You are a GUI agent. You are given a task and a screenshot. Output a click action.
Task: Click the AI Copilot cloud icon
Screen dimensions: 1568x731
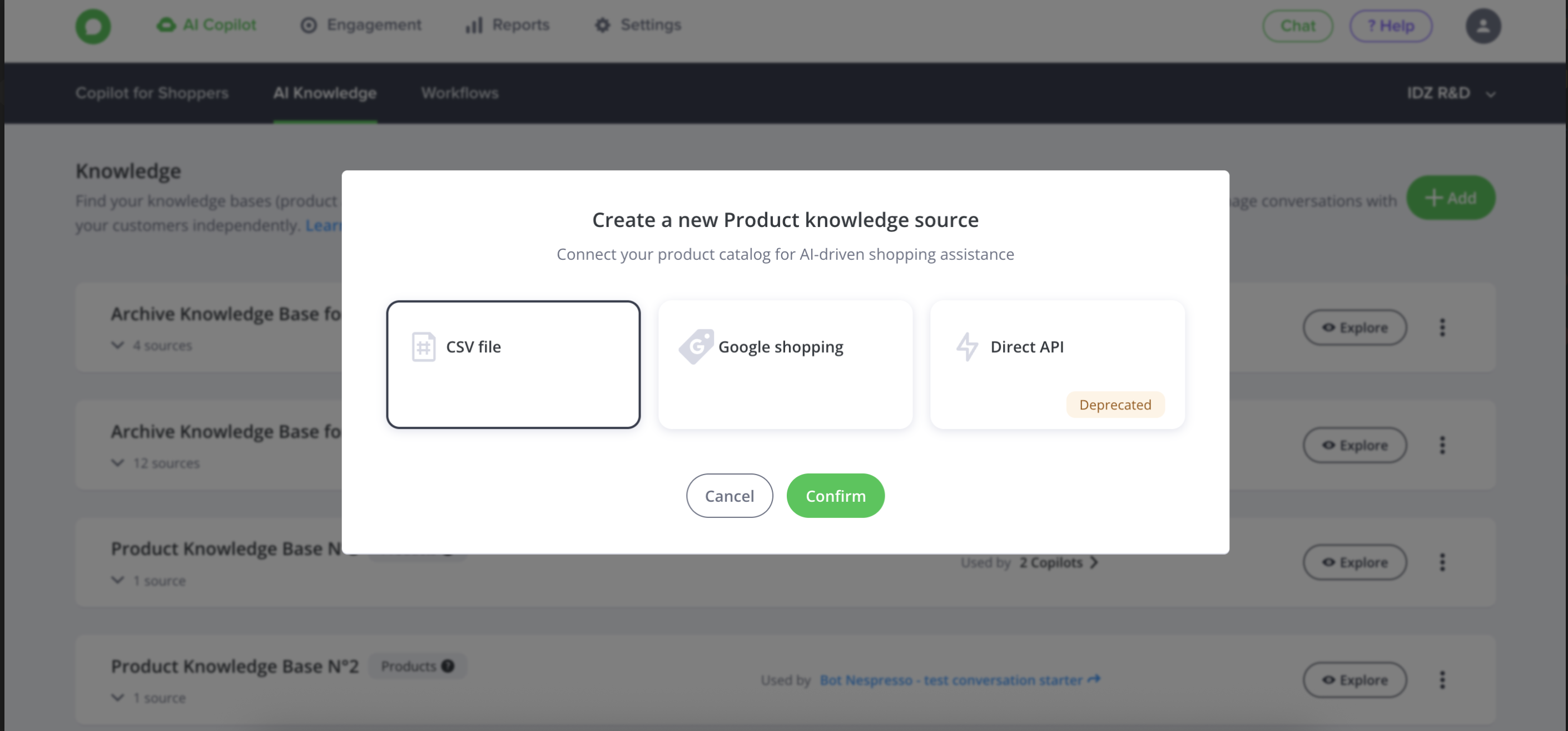[x=166, y=25]
